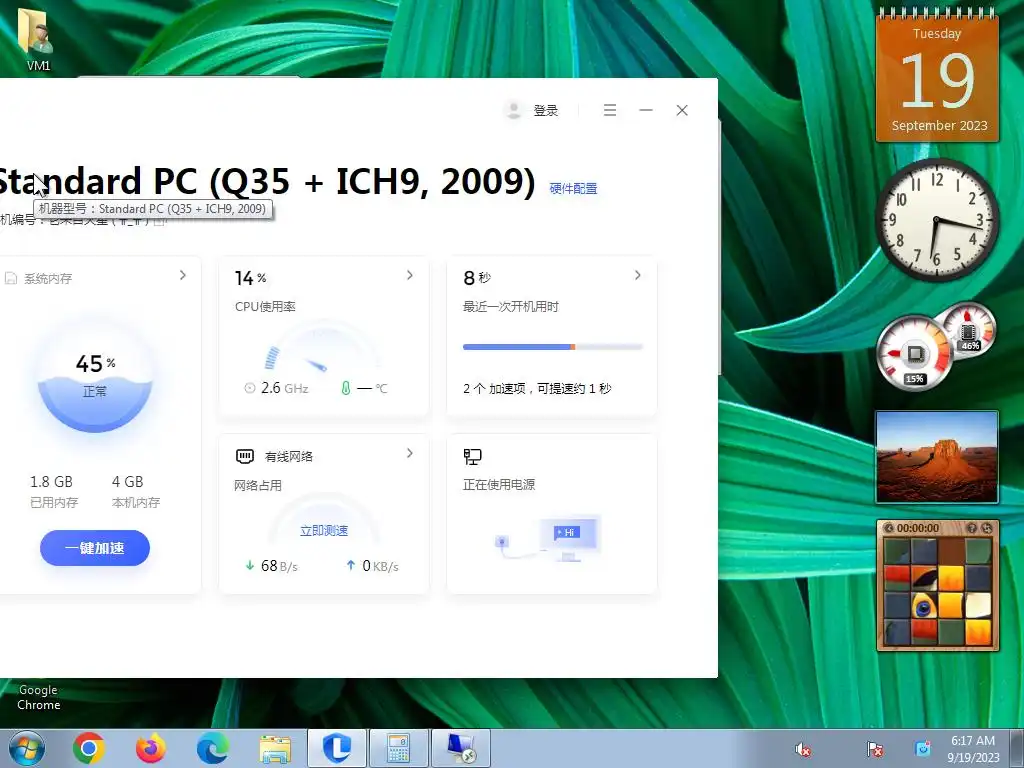Viewport: 1024px width, 768px height.
Task: Expand the 有线网络 card arrow
Action: click(x=409, y=453)
